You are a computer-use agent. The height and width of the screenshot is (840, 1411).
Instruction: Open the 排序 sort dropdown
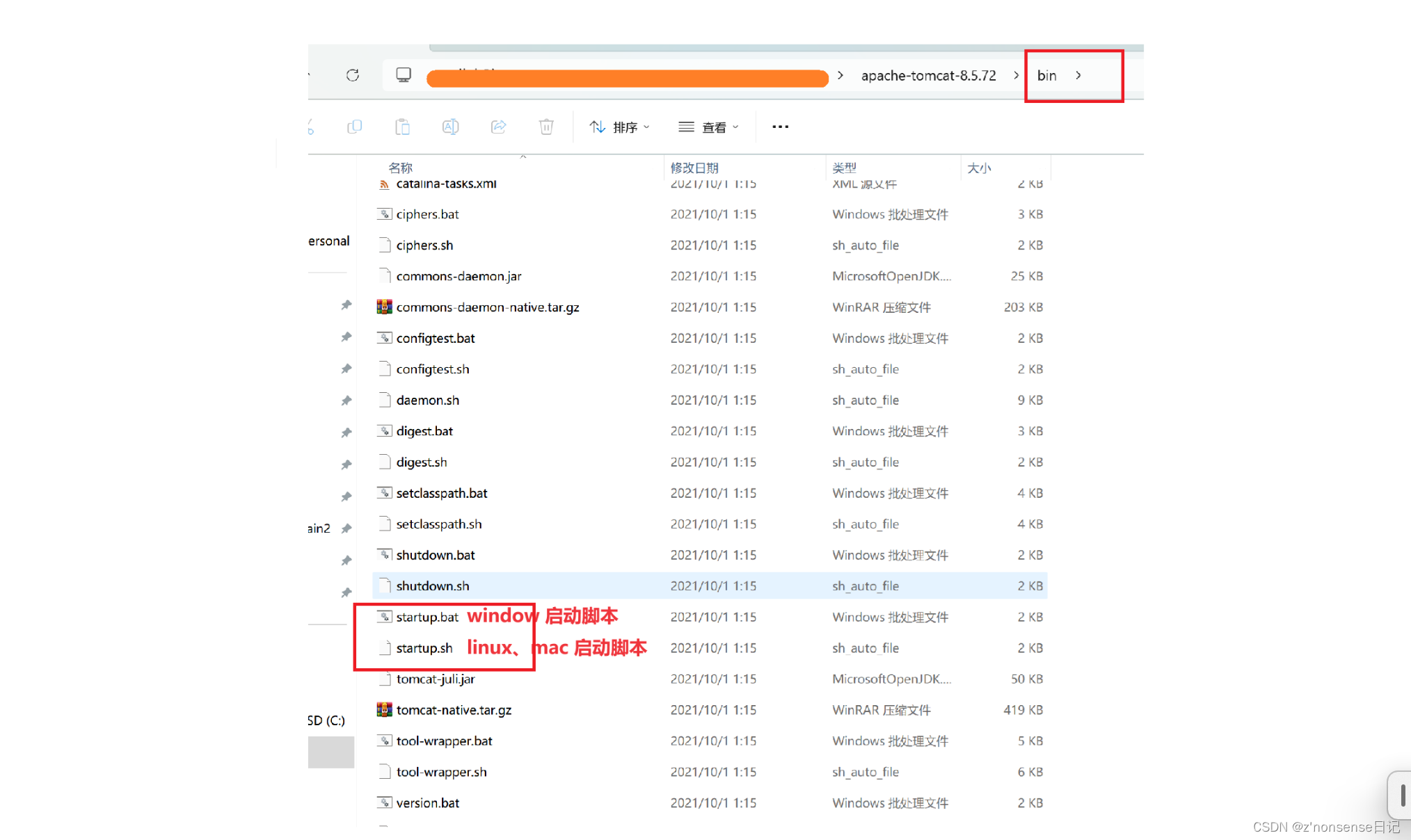pos(619,127)
